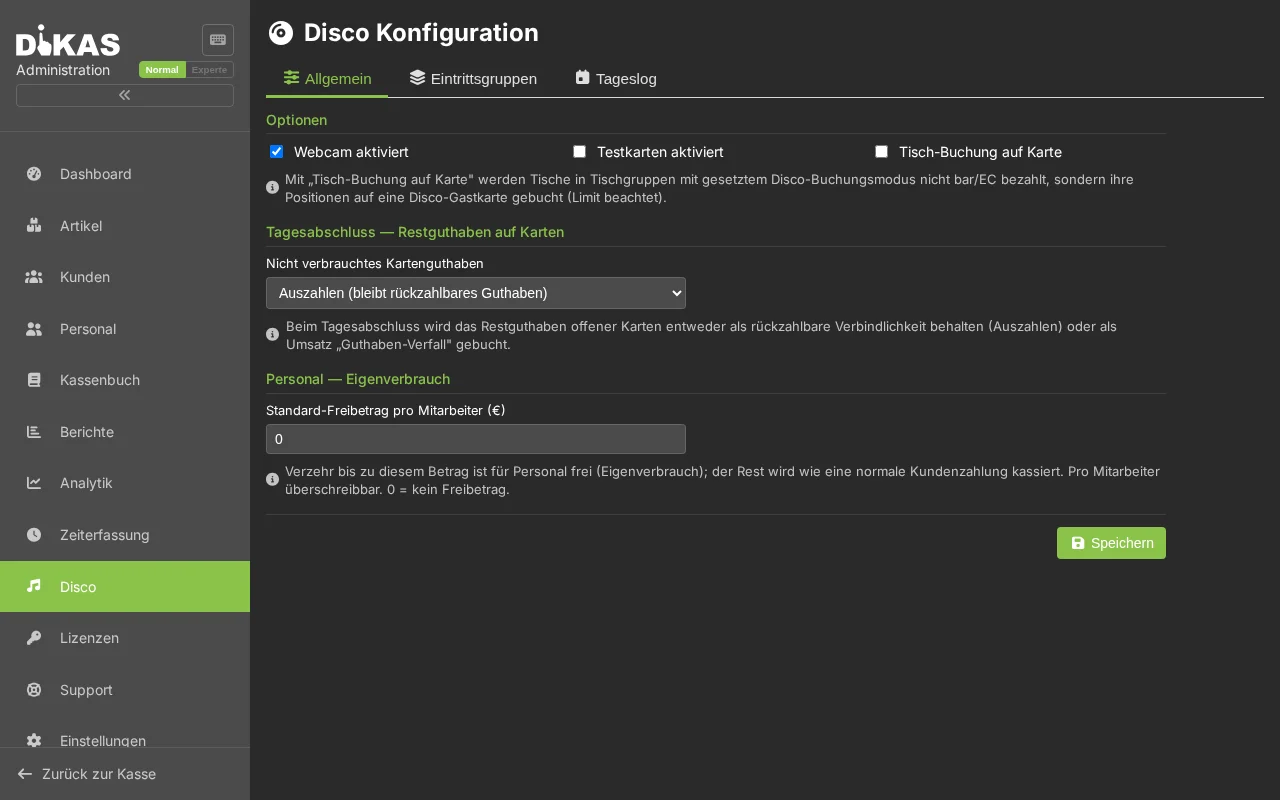The image size is (1280, 800).
Task: Click the Tagesabschluss — Restguthaben auf Karten heading
Action: (415, 232)
